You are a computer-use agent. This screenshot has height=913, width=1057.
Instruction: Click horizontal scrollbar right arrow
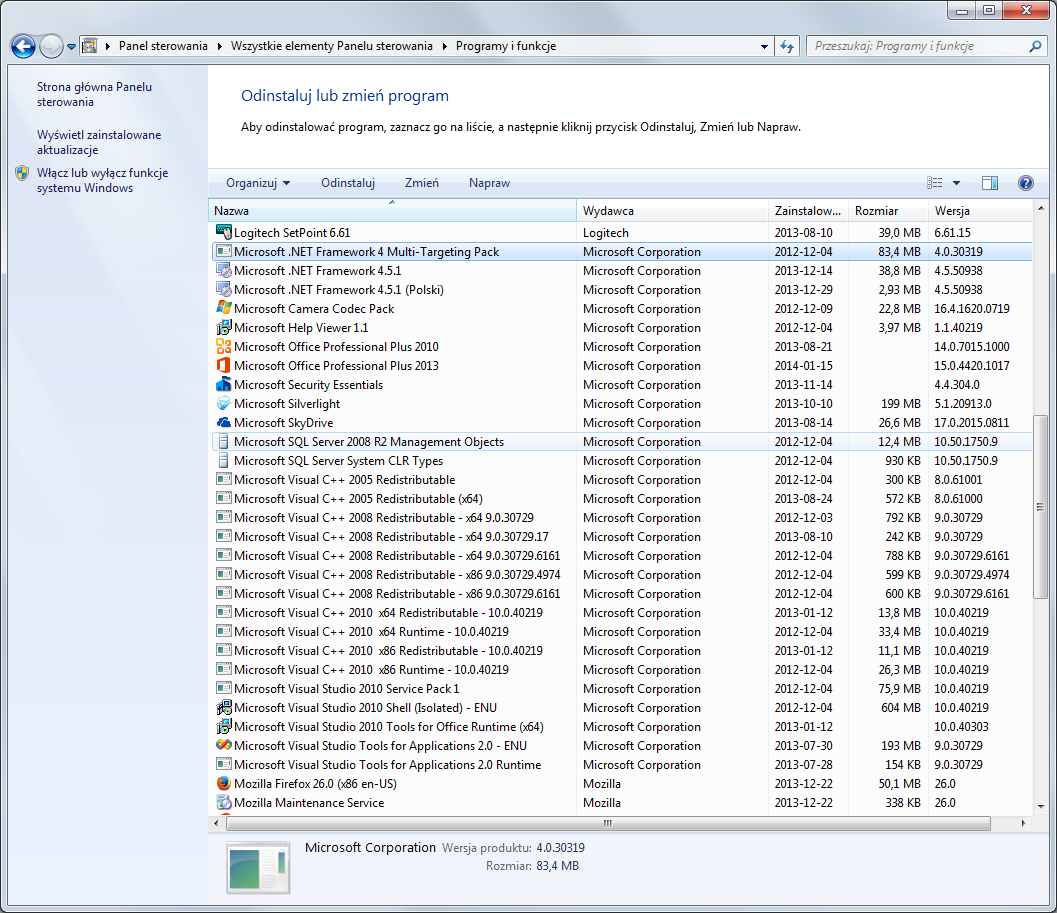(x=1023, y=823)
